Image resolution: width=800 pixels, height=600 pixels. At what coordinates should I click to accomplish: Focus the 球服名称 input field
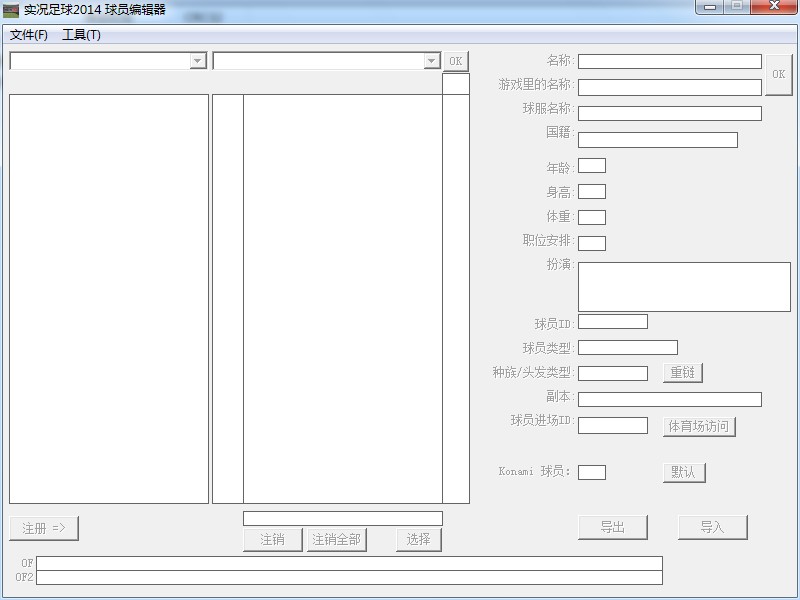pyautogui.click(x=669, y=113)
